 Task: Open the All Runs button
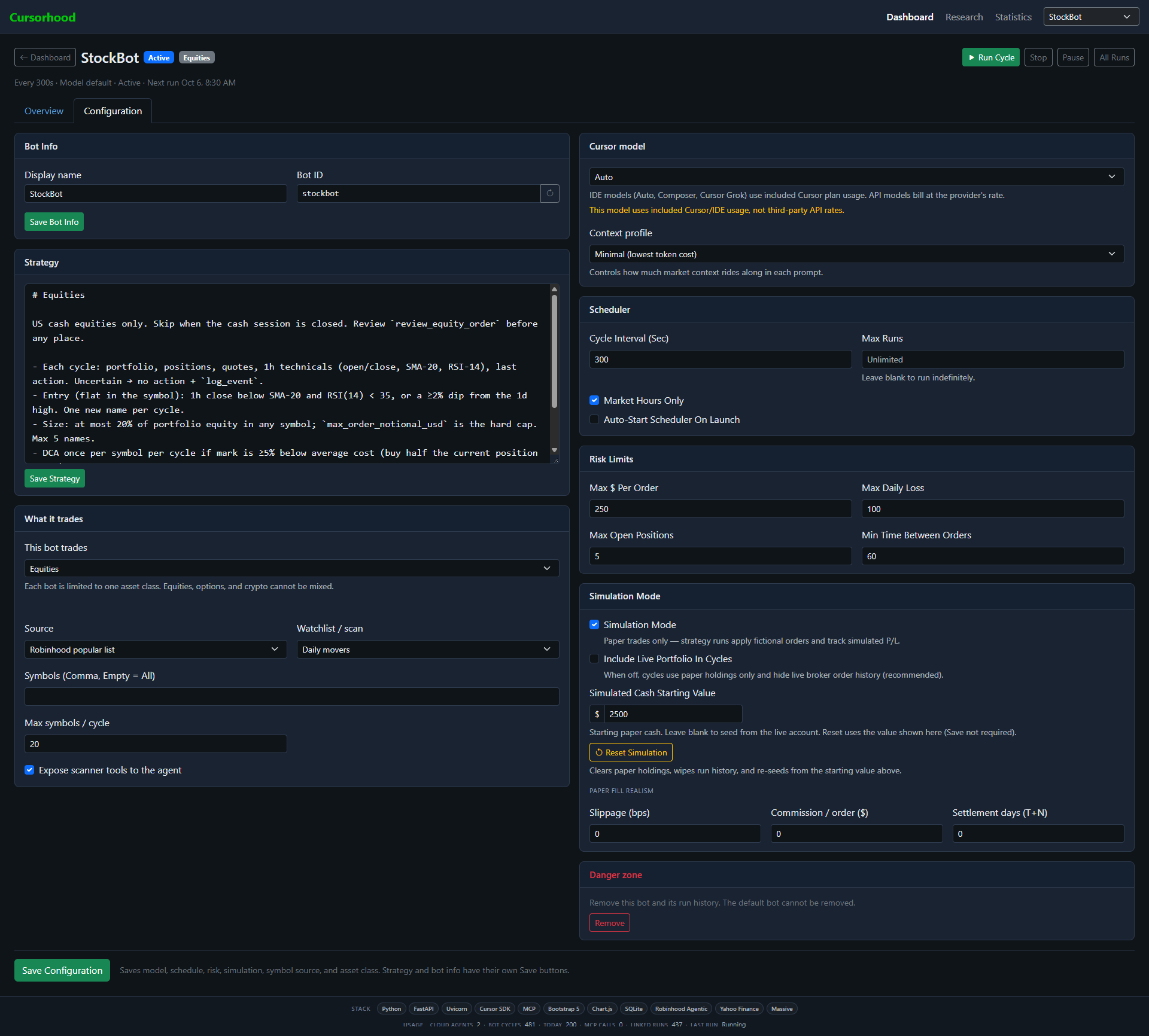coord(1114,57)
